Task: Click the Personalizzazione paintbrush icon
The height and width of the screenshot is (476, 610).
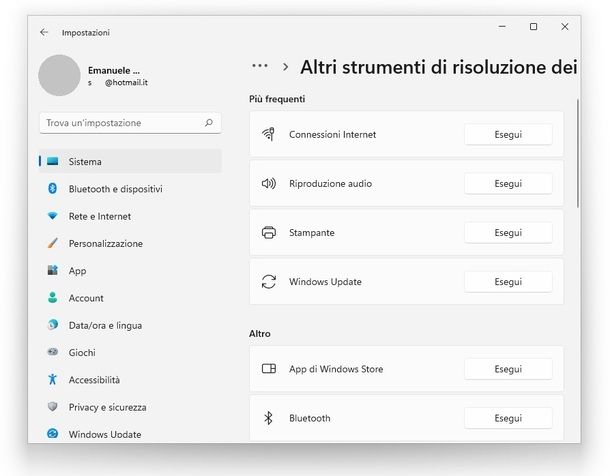Action: pyautogui.click(x=53, y=243)
